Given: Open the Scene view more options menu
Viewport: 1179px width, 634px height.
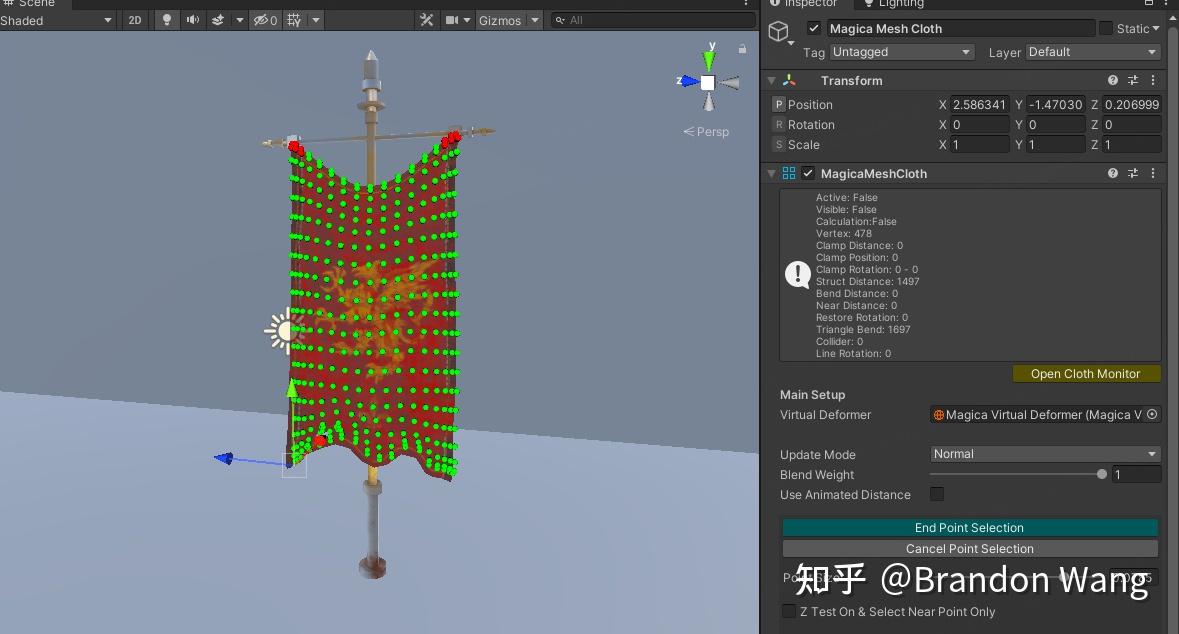Looking at the screenshot, I should pos(746,3).
